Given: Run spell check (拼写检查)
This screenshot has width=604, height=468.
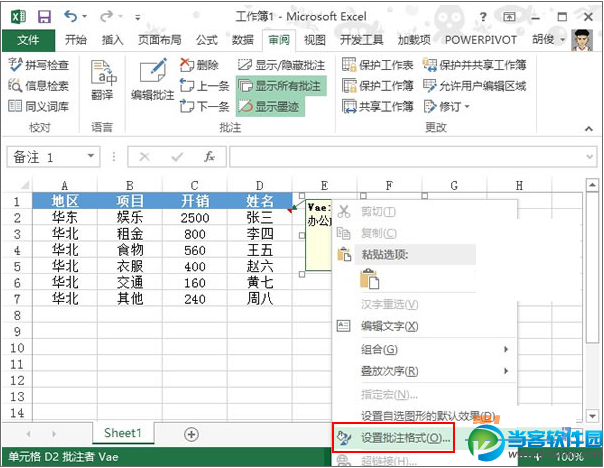Looking at the screenshot, I should point(39,65).
